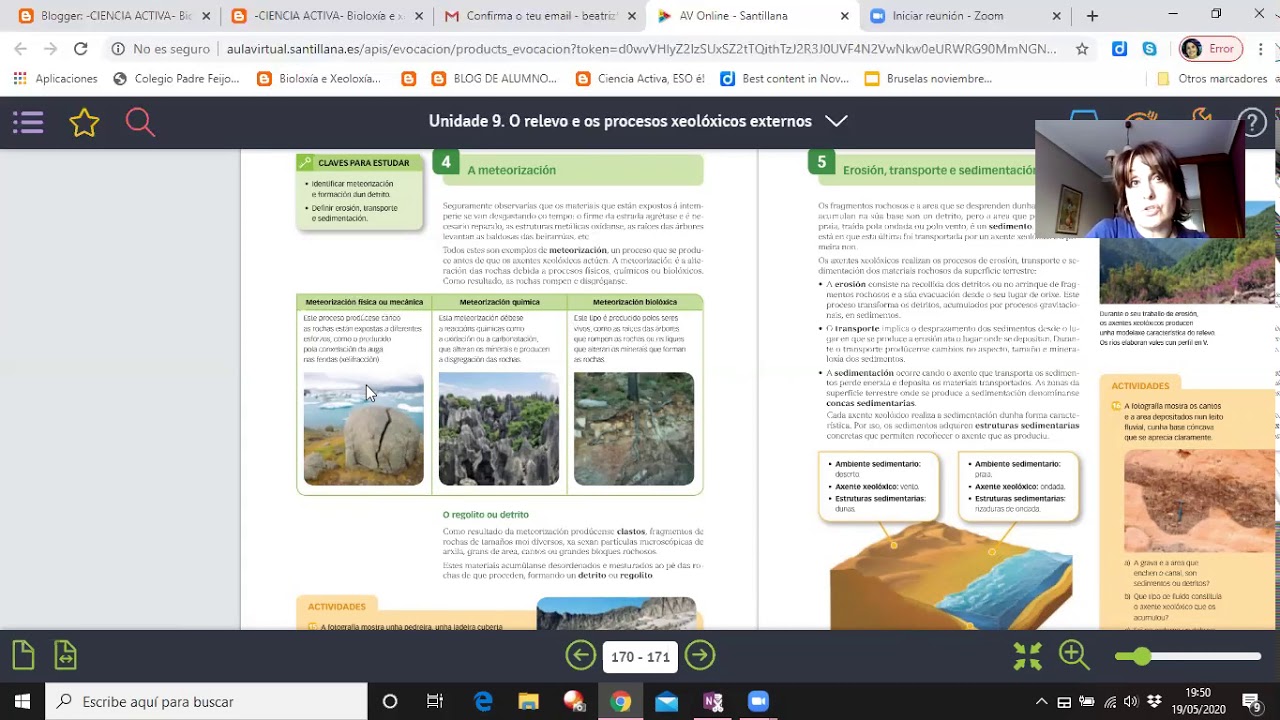Go to previous page arrow
The width and height of the screenshot is (1280, 720).
click(x=580, y=656)
